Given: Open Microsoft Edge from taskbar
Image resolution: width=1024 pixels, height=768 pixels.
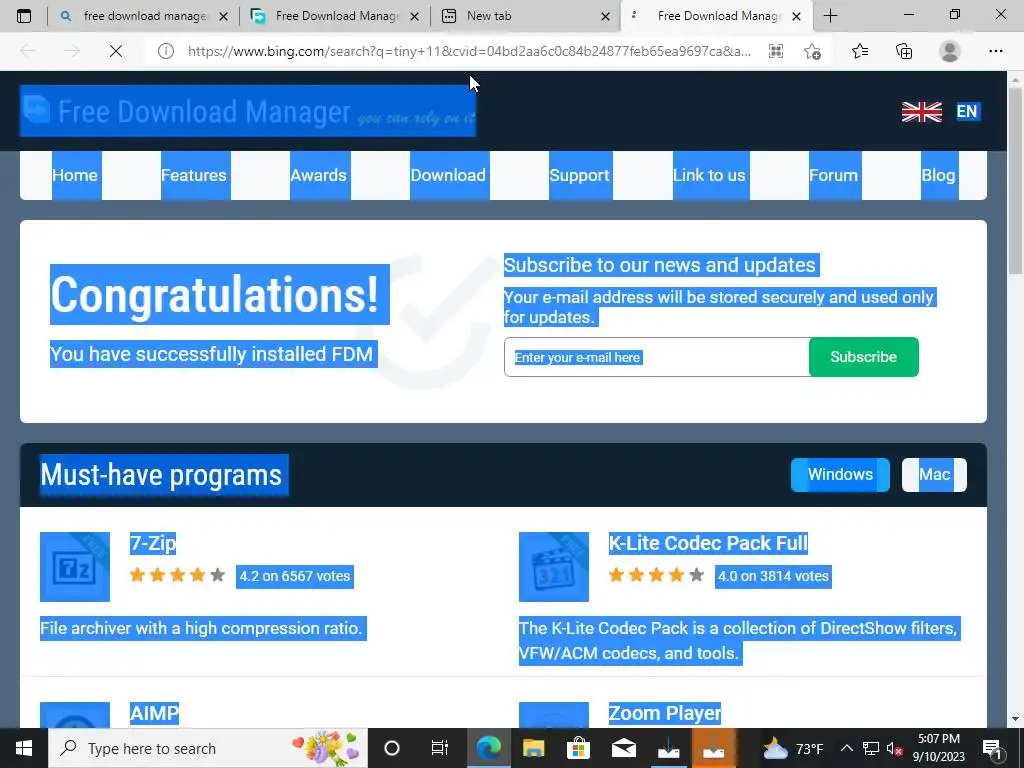Looking at the screenshot, I should (x=488, y=748).
